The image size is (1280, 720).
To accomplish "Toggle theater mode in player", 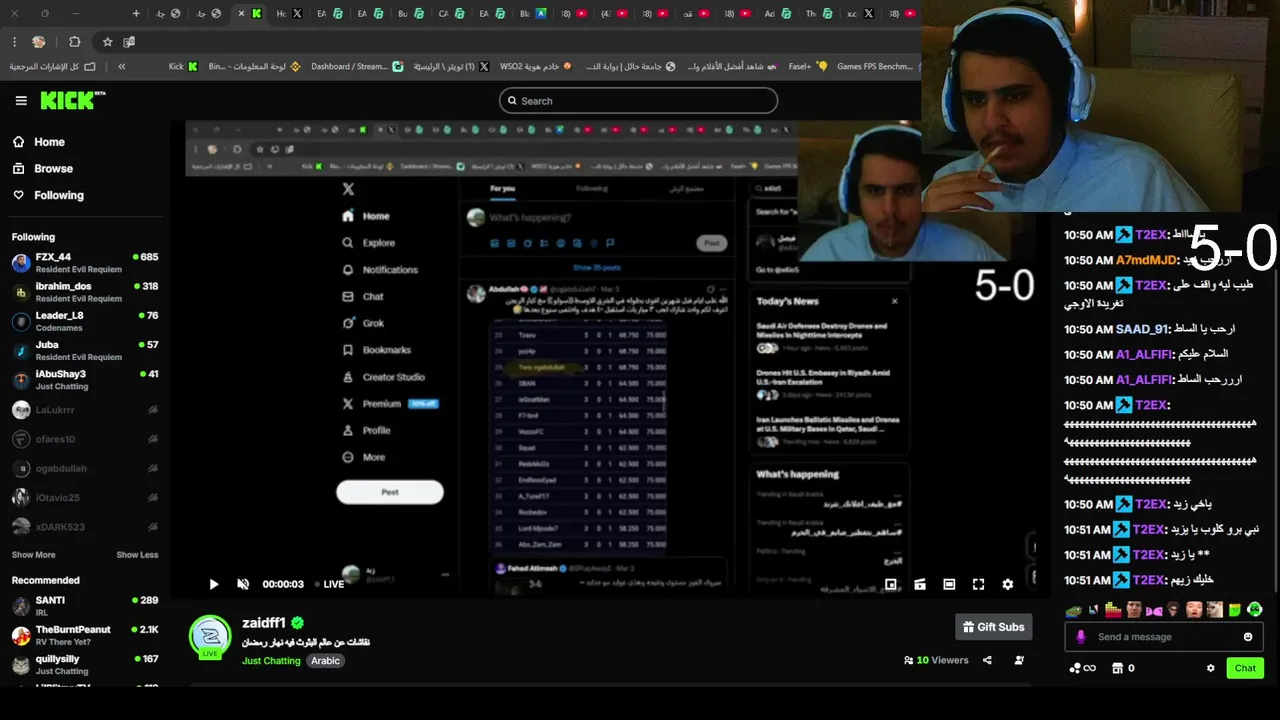I will pos(949,584).
